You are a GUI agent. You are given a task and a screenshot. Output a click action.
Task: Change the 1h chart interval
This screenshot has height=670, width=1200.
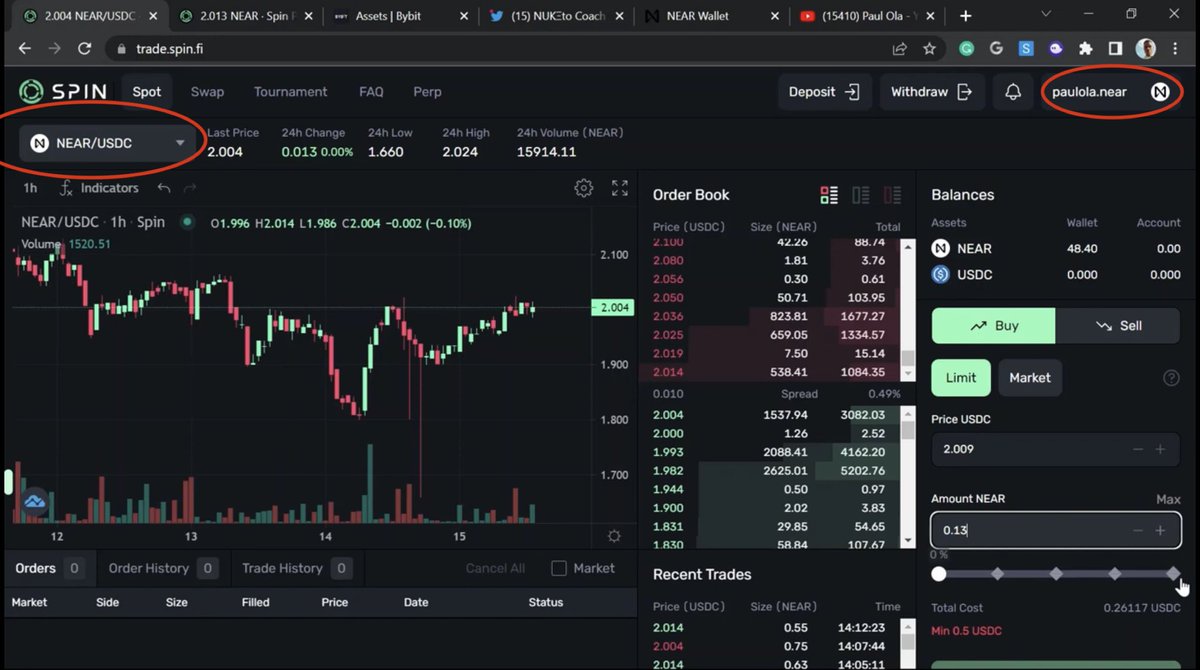pyautogui.click(x=30, y=188)
